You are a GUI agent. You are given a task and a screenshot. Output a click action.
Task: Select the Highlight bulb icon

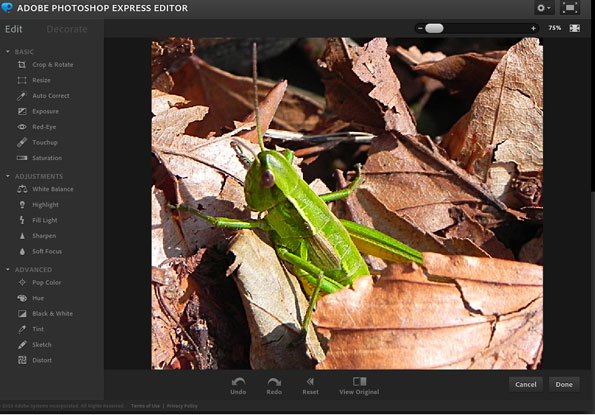click(x=22, y=205)
